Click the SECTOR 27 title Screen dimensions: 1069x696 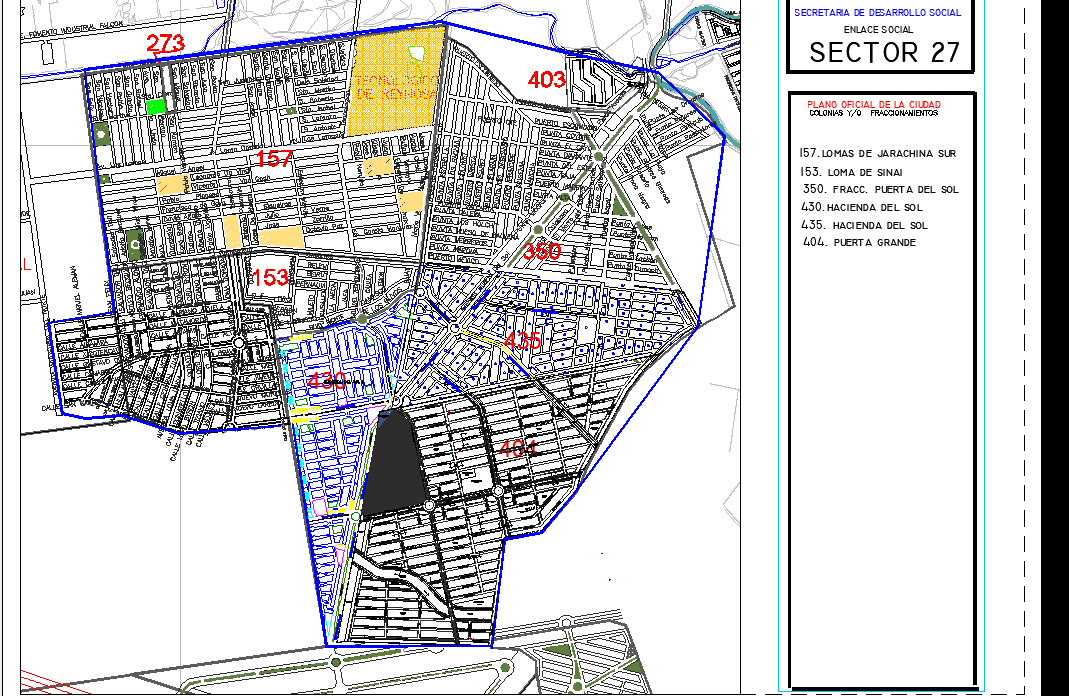click(x=884, y=53)
